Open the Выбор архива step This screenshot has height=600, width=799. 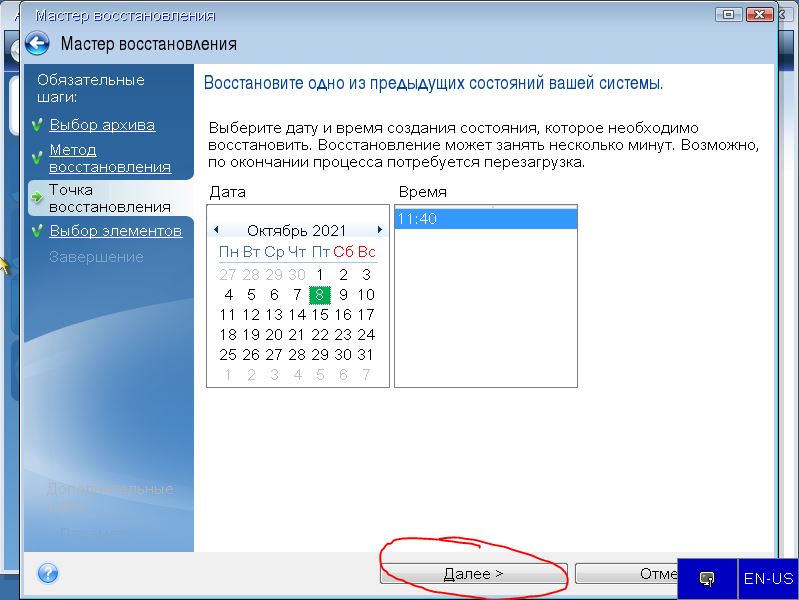point(102,125)
